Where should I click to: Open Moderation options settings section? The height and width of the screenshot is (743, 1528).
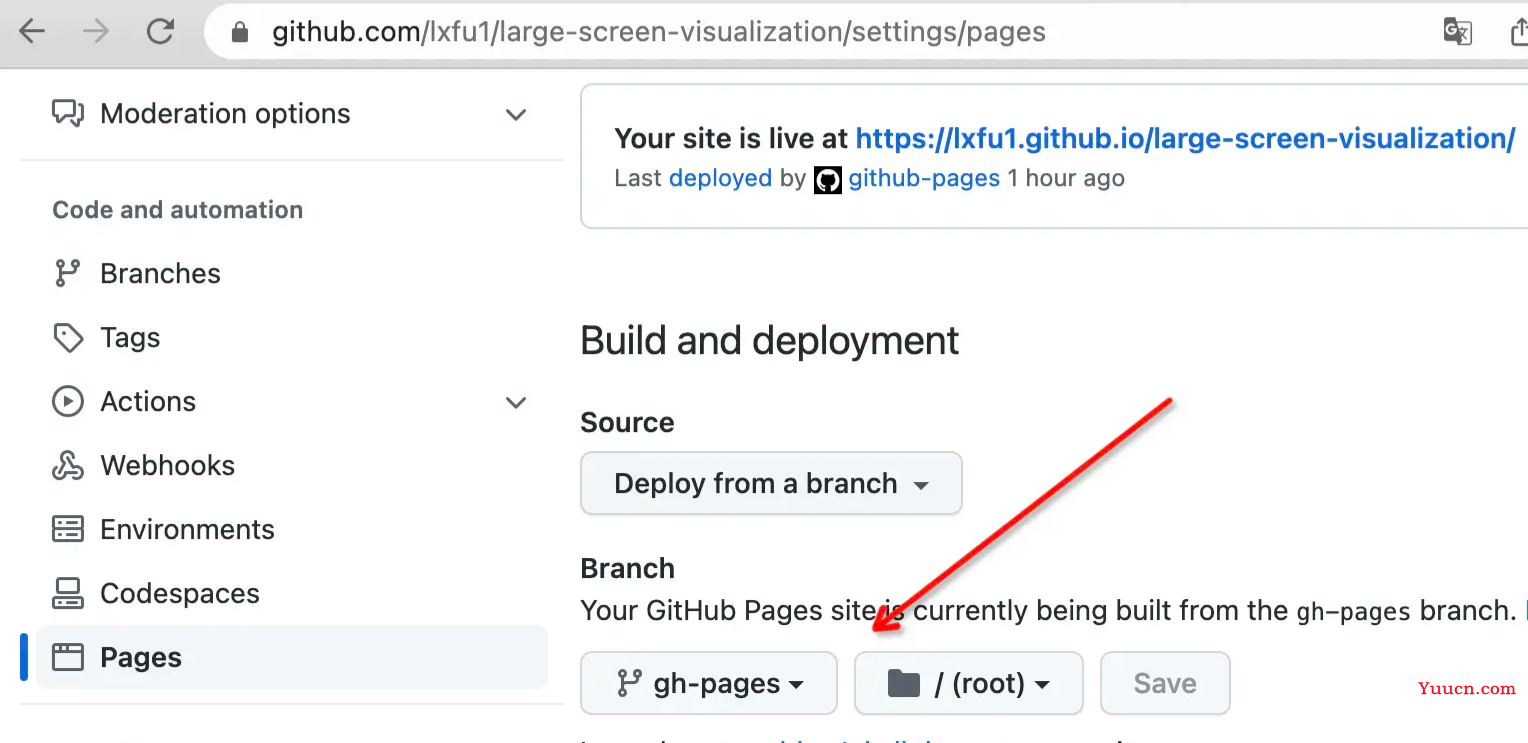(x=292, y=114)
